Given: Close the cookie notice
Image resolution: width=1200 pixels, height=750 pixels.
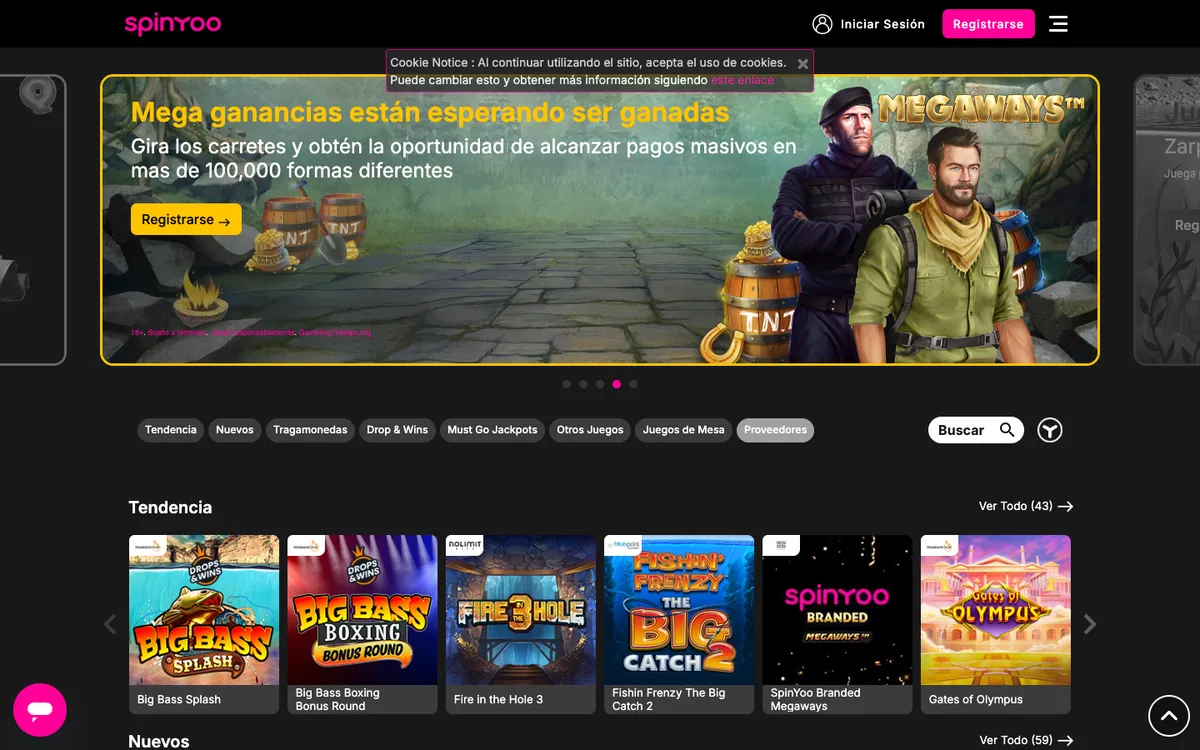Looking at the screenshot, I should point(802,63).
